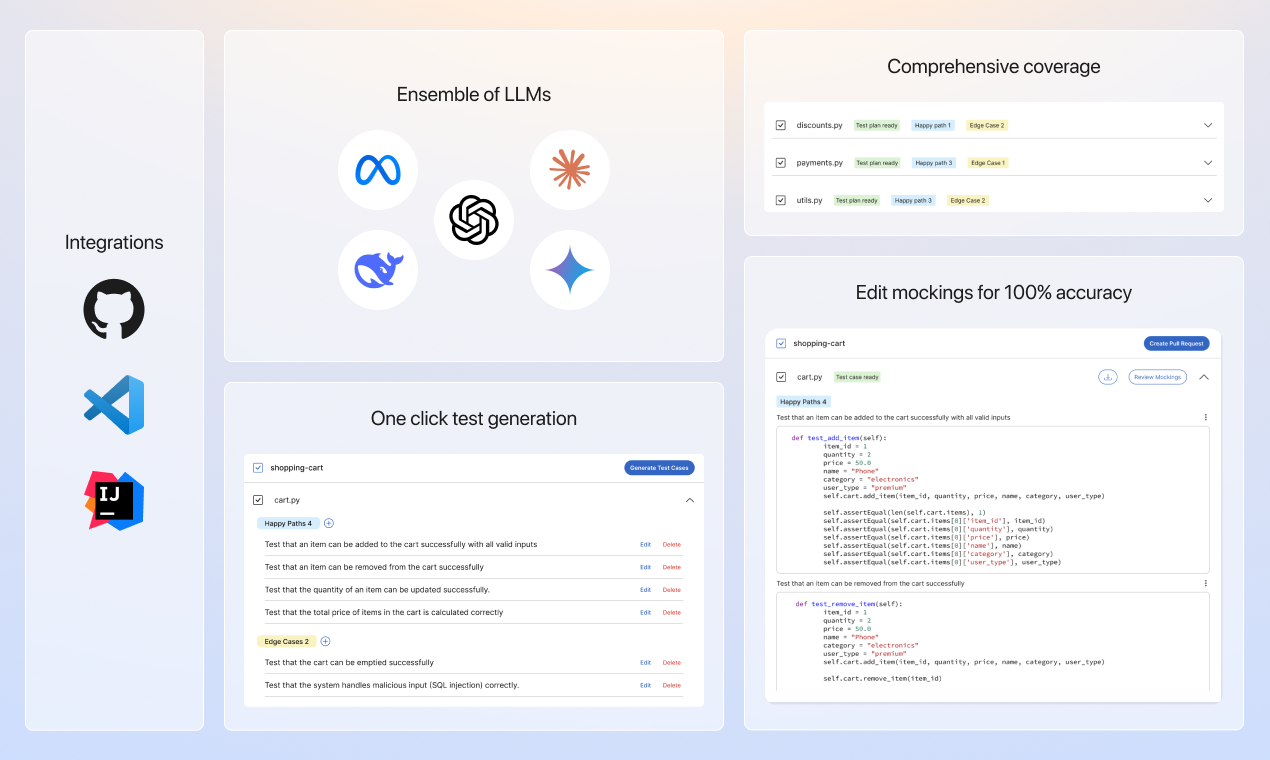This screenshot has width=1270, height=760.
Task: Click 'Edge Case 2' tag on utils.py
Action: click(967, 200)
